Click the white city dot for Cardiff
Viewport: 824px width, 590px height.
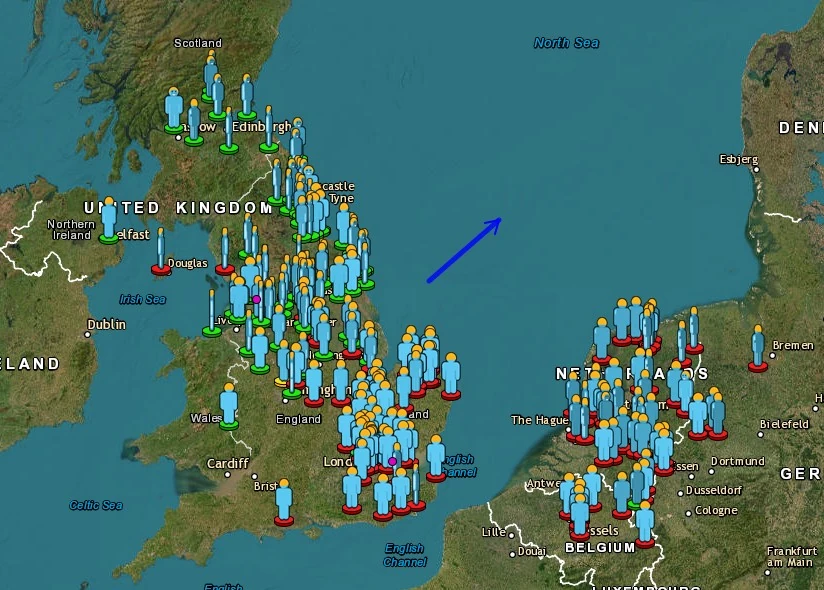[x=228, y=474]
